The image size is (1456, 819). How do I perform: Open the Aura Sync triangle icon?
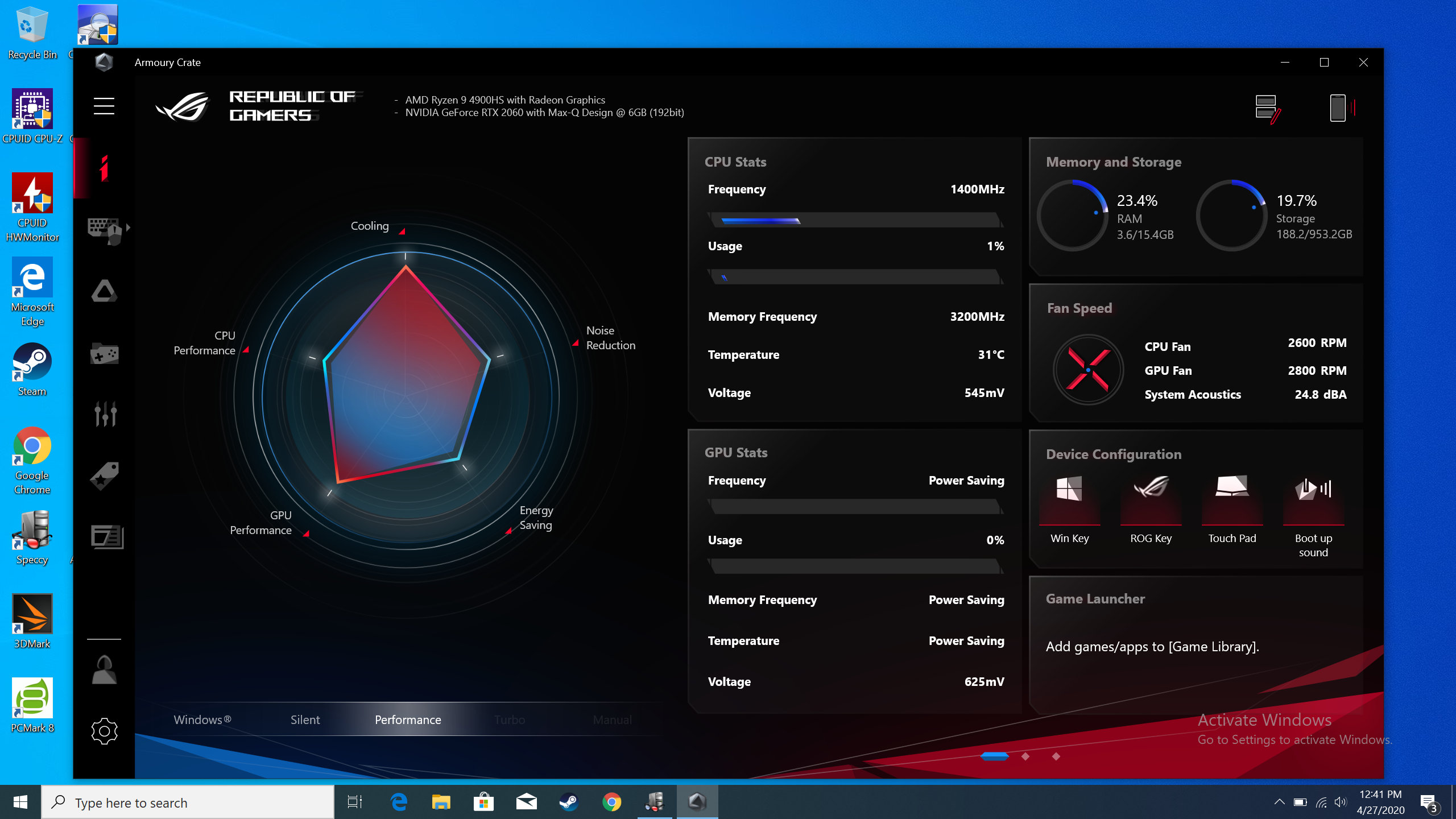[x=105, y=291]
